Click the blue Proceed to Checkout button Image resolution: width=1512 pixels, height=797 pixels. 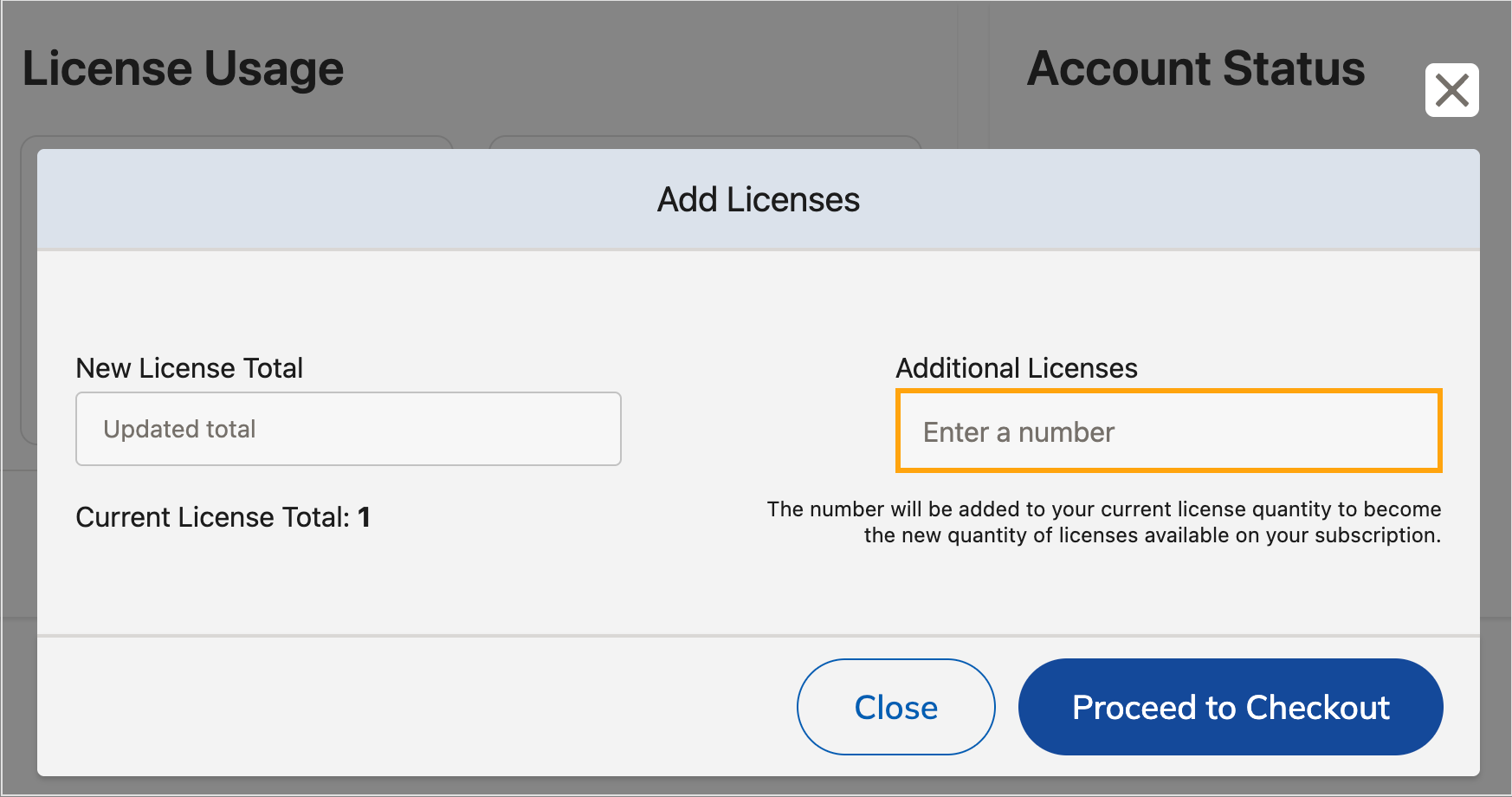coord(1231,707)
